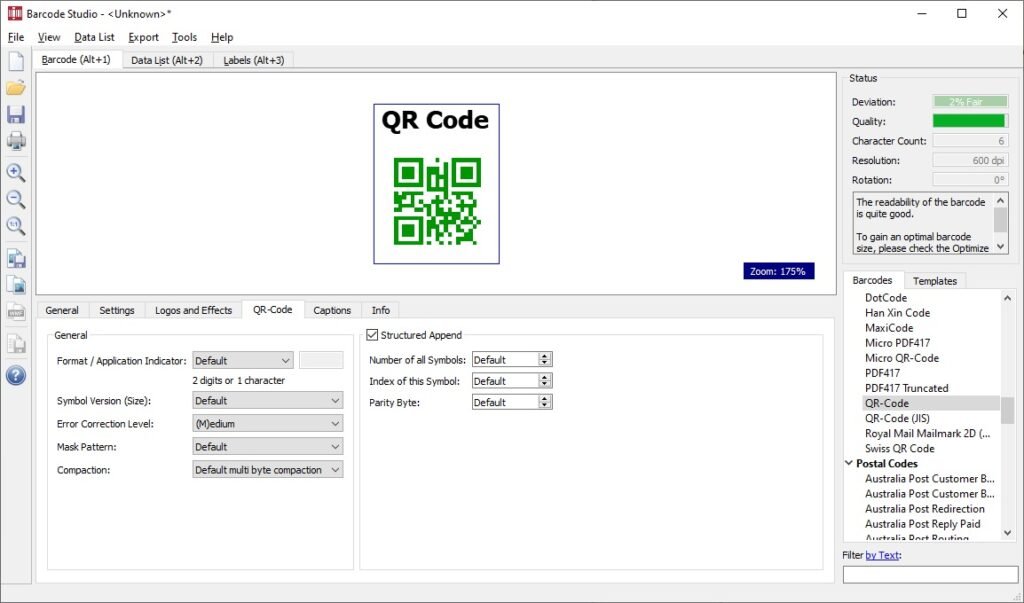Select Micro PDF417 in the list
The height and width of the screenshot is (603, 1024).
coord(897,343)
